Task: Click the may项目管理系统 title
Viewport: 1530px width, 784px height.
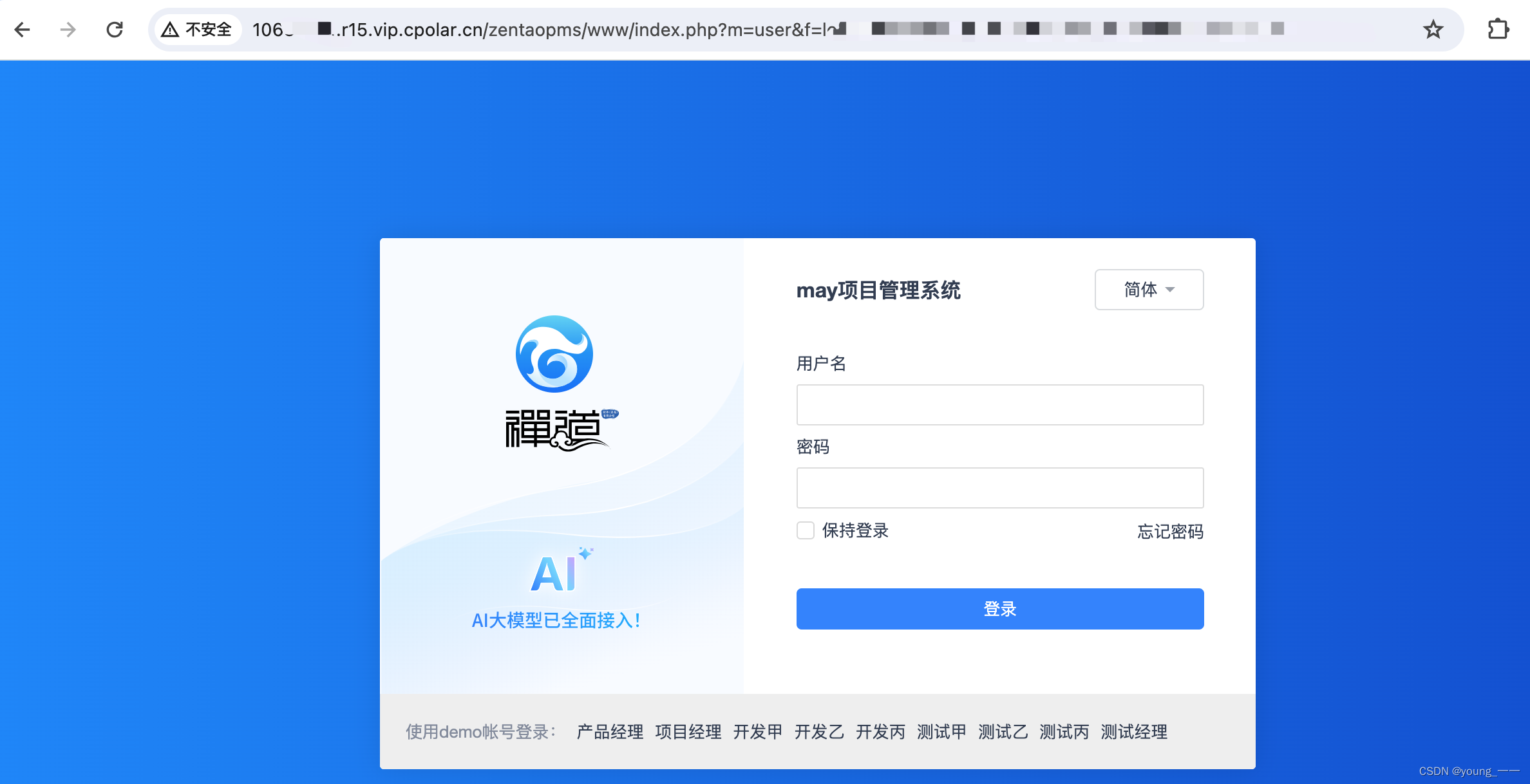Action: pyautogui.click(x=878, y=290)
